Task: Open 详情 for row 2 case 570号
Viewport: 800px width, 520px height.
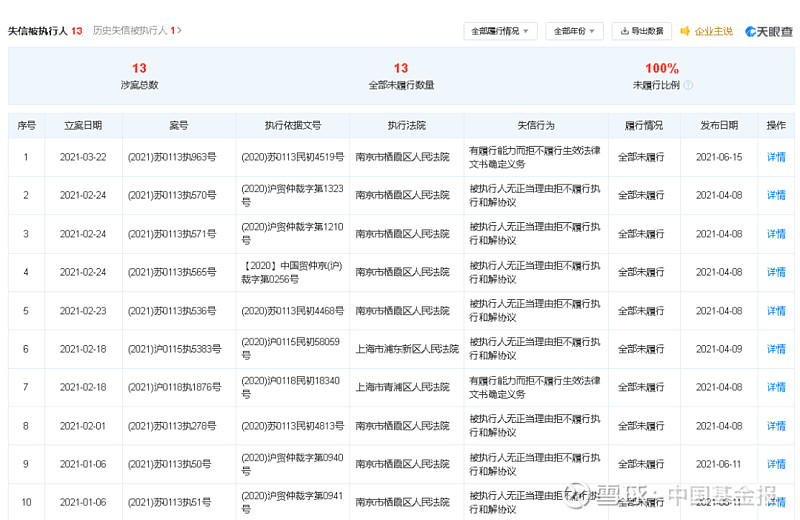Action: point(776,195)
